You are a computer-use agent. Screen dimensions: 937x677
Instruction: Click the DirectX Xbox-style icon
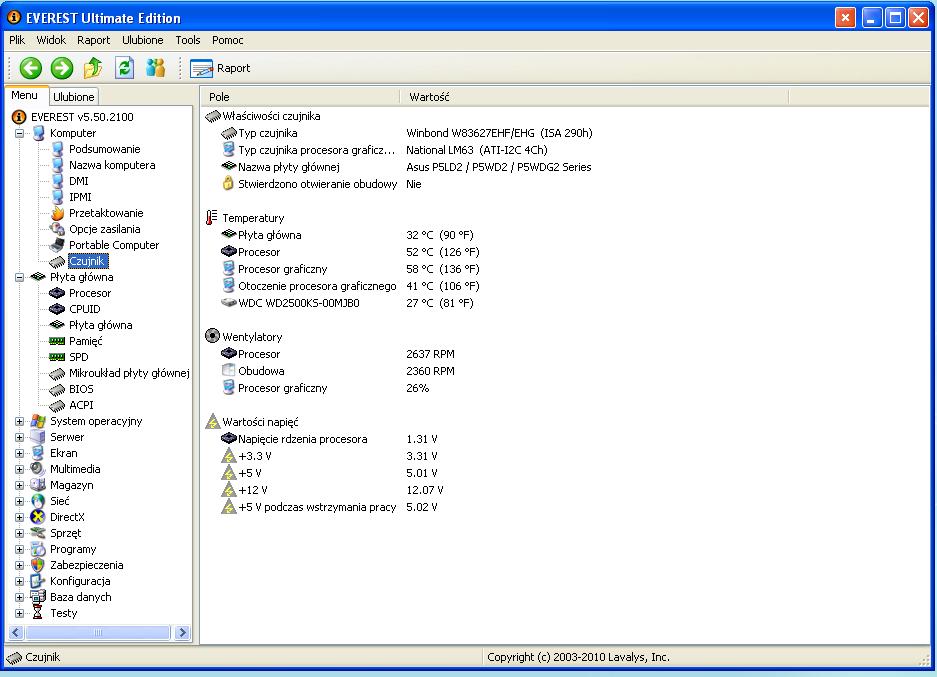point(38,517)
